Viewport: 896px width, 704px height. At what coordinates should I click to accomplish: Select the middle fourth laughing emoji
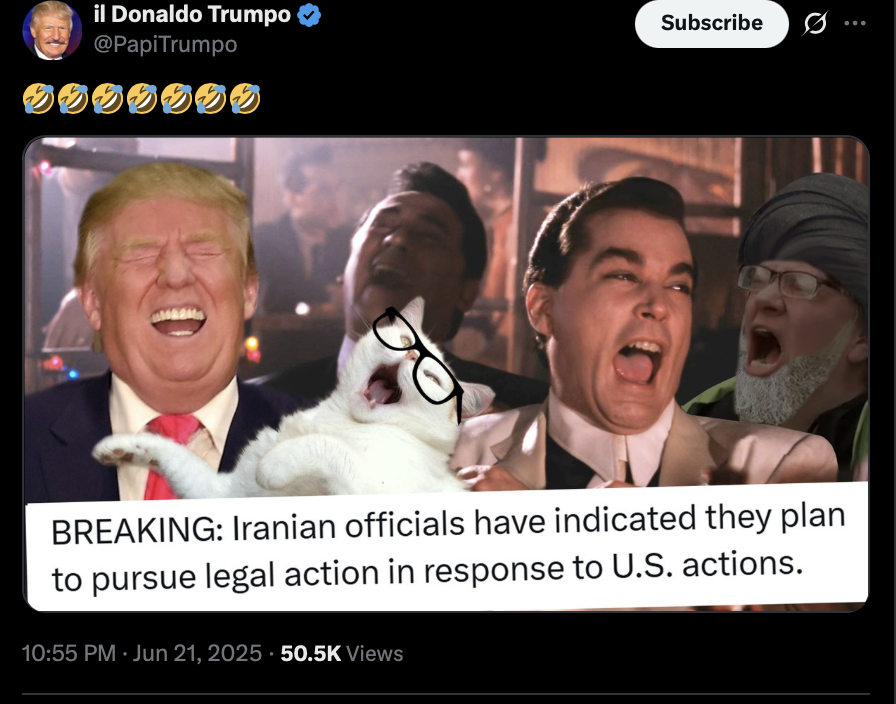(142, 98)
